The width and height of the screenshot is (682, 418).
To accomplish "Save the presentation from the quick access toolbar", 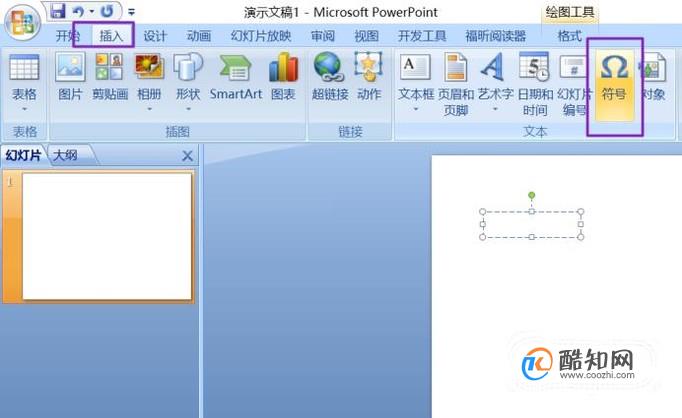I will (x=57, y=10).
